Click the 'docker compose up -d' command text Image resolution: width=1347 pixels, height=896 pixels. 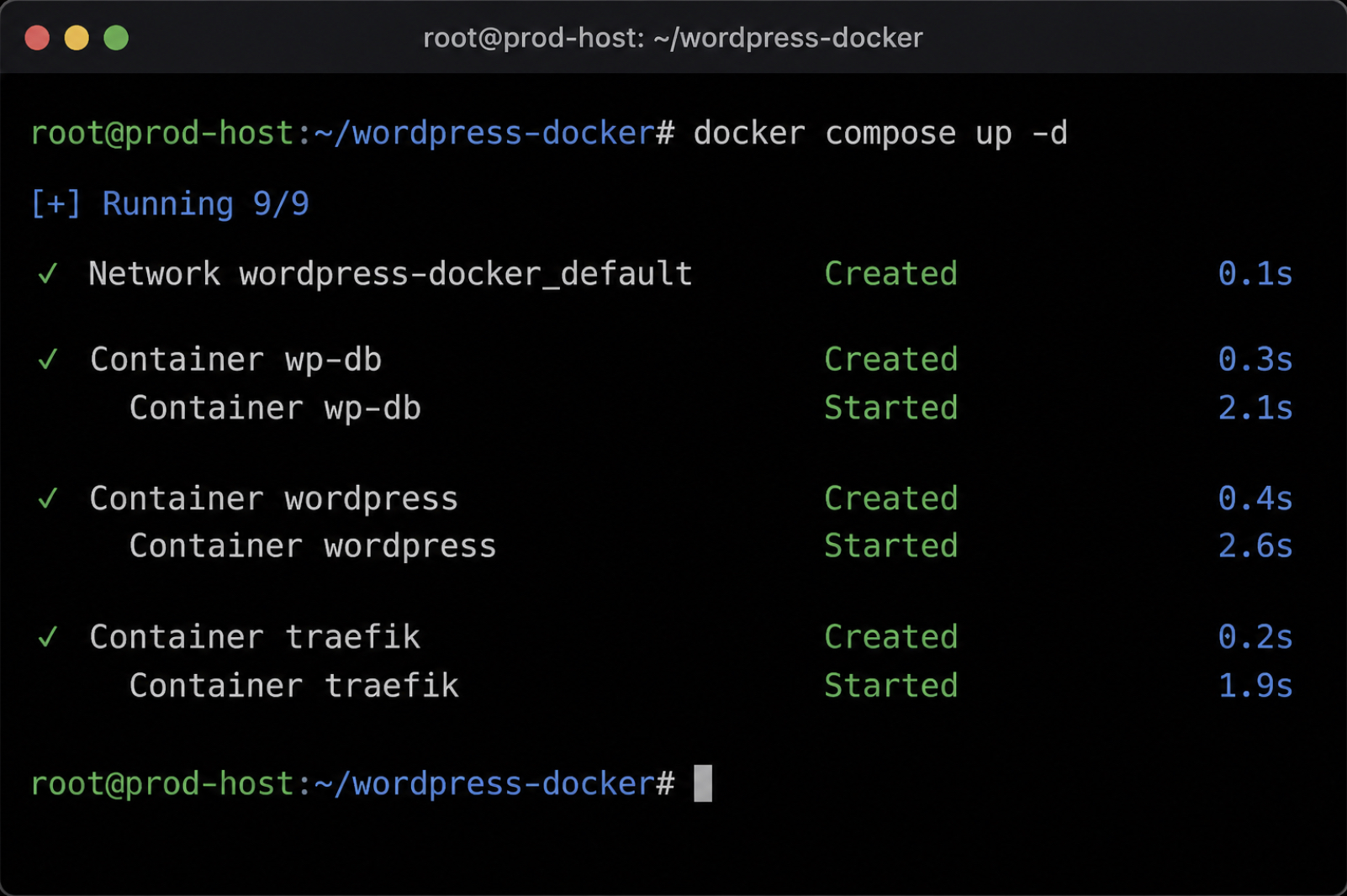(880, 134)
